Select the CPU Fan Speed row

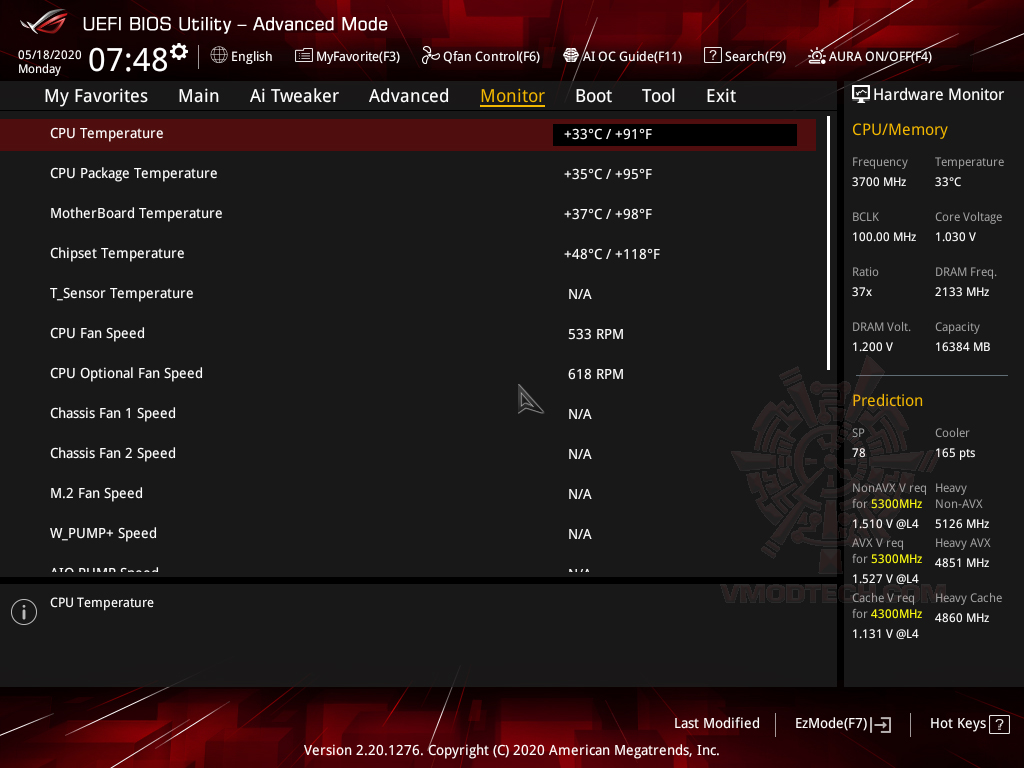point(408,334)
